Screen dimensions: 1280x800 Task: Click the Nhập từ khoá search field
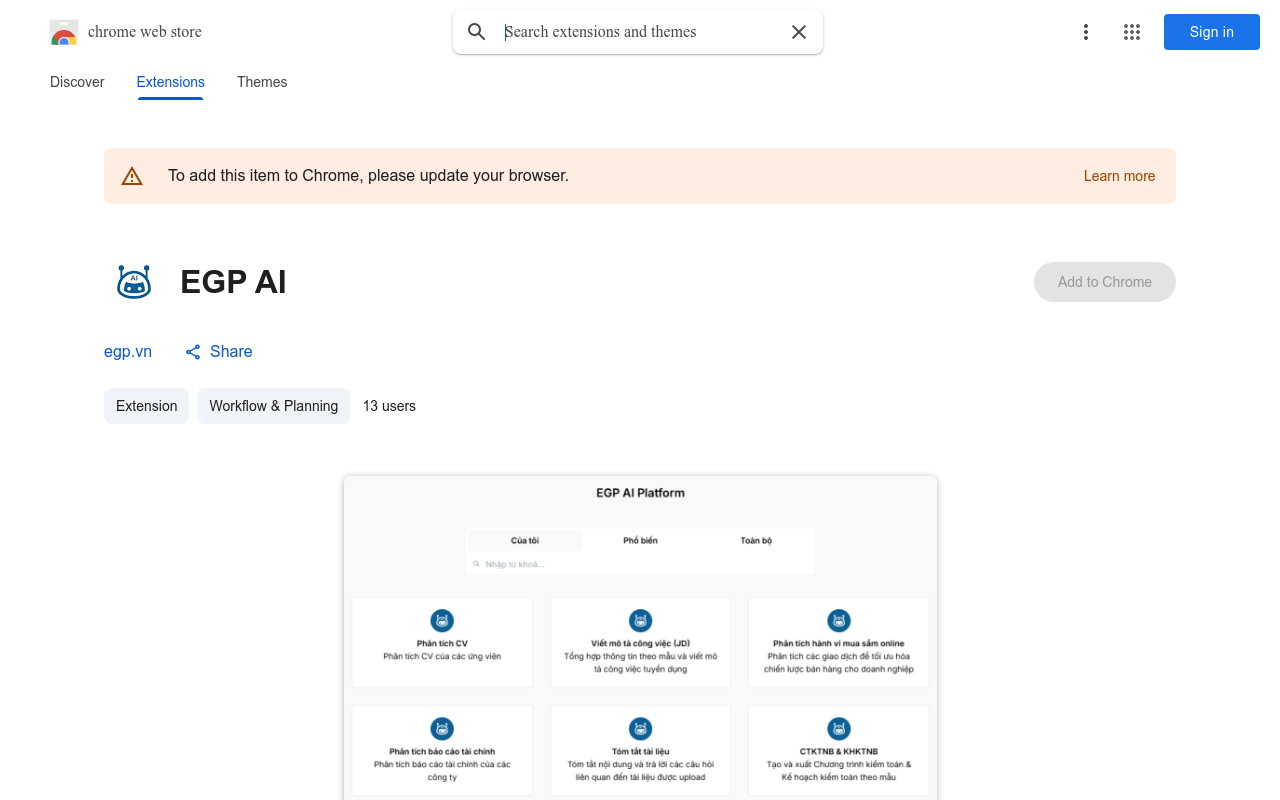[640, 564]
